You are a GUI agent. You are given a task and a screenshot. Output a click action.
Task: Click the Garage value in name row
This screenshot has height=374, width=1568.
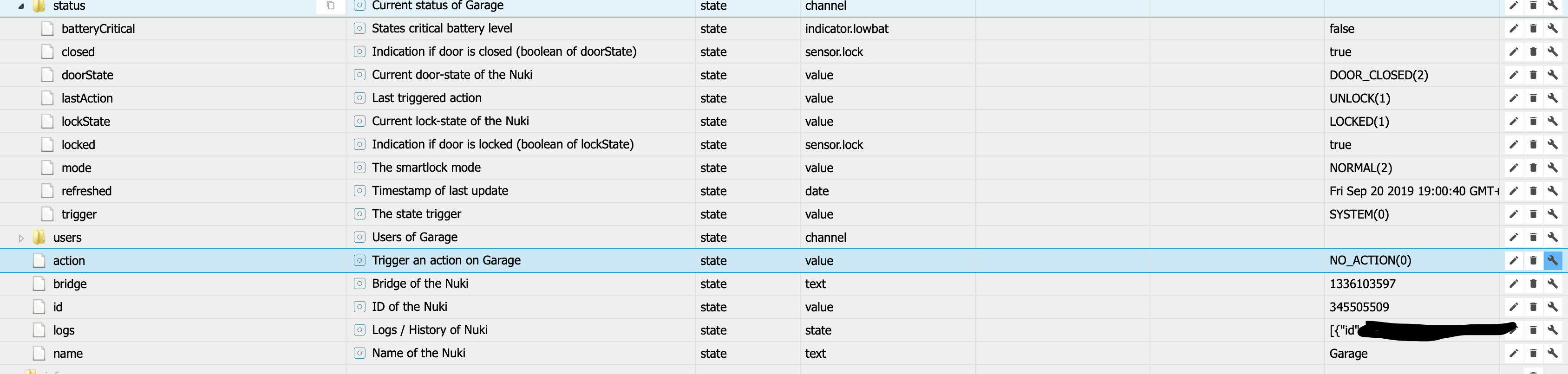point(1348,353)
